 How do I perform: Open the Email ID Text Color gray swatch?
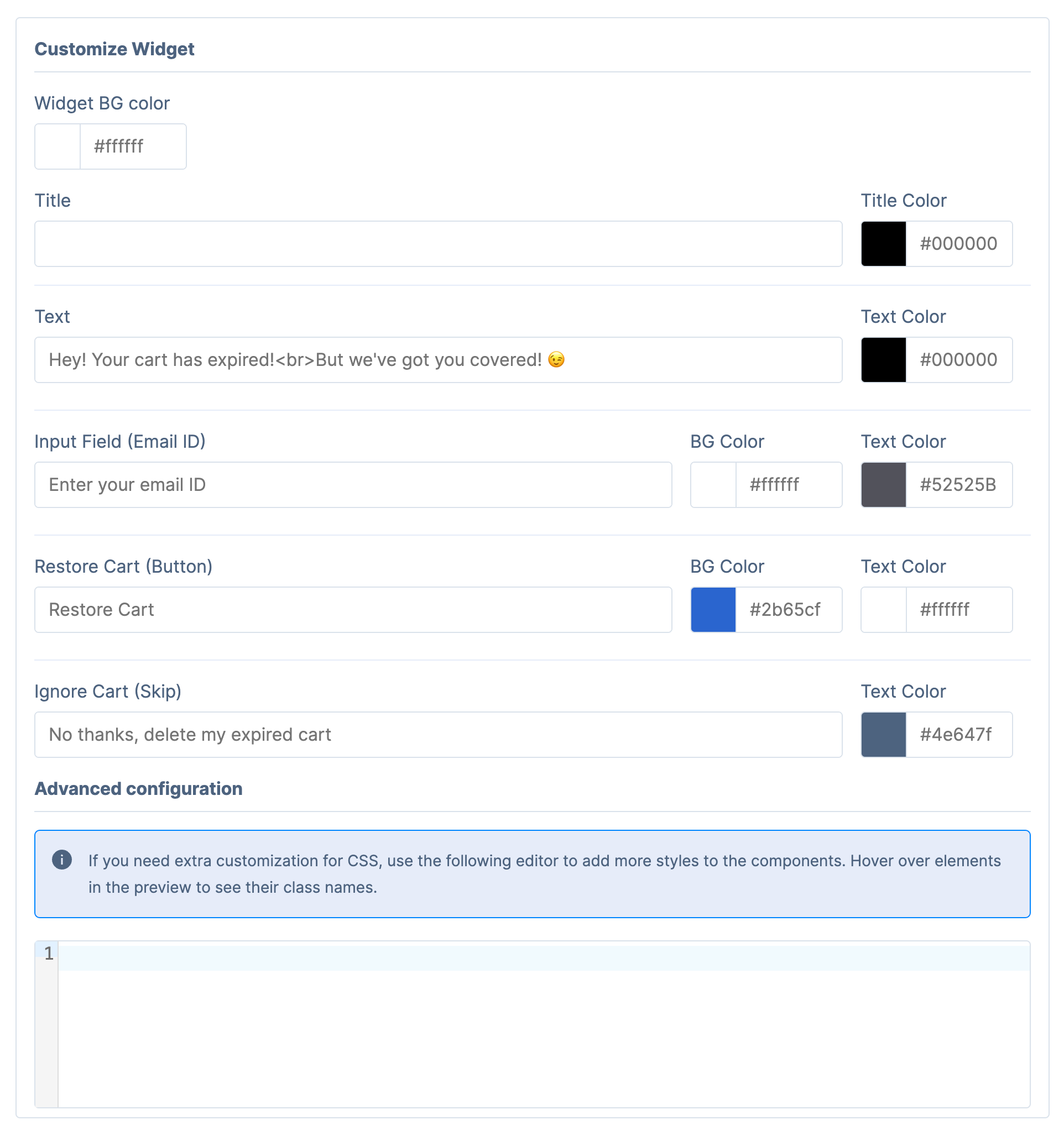pos(883,485)
